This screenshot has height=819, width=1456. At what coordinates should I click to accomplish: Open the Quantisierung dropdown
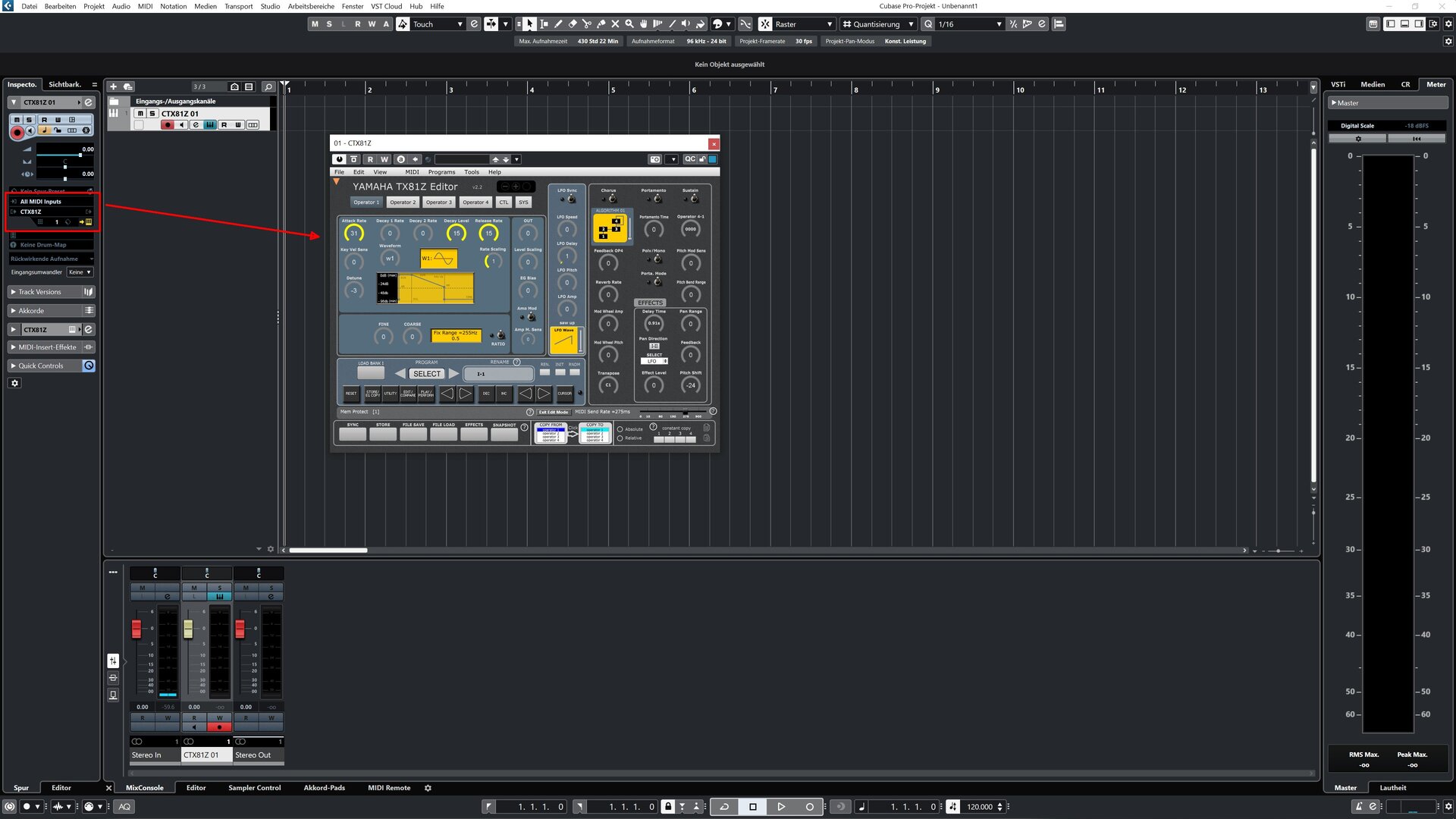[878, 24]
